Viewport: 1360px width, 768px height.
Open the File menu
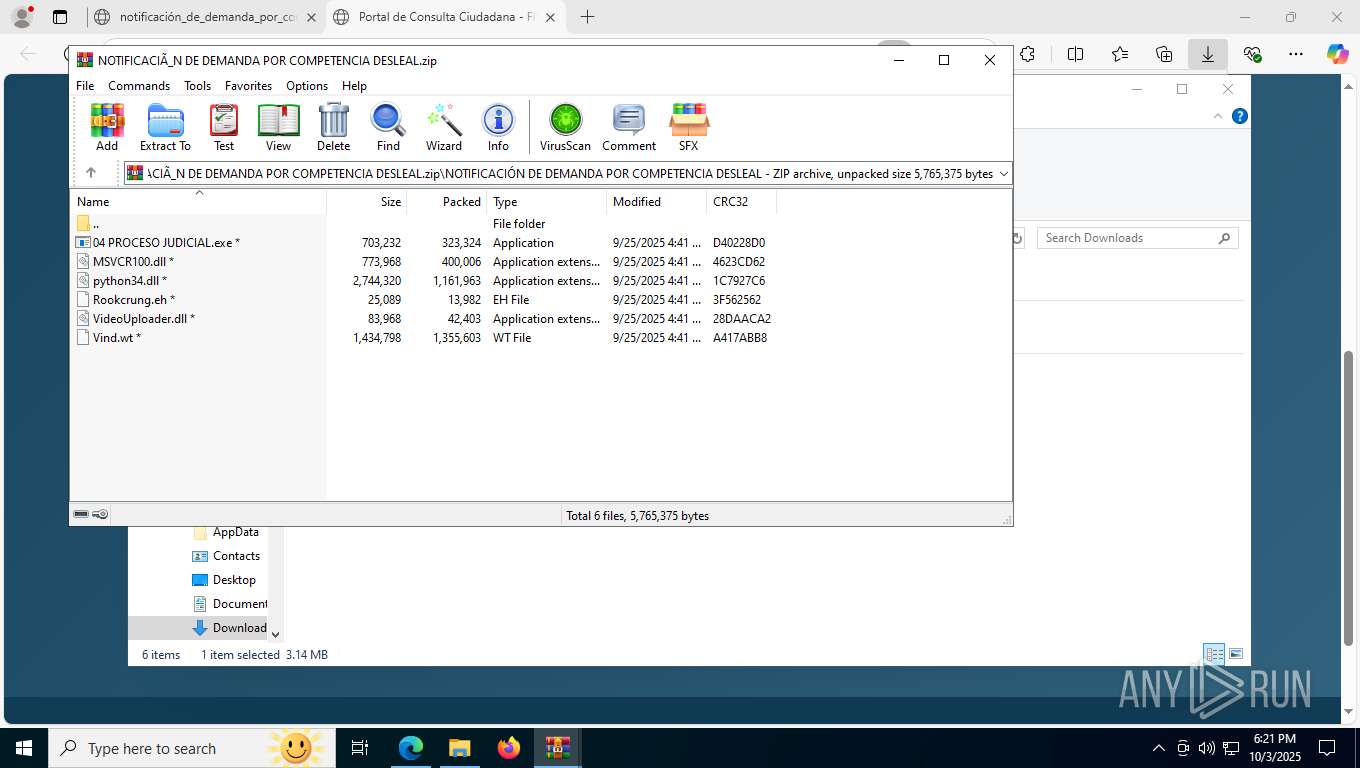85,86
